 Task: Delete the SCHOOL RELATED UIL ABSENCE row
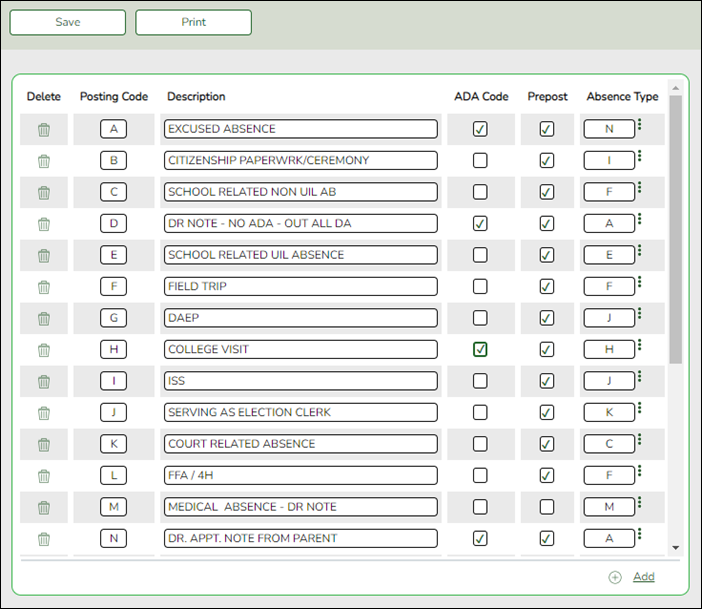(44, 256)
